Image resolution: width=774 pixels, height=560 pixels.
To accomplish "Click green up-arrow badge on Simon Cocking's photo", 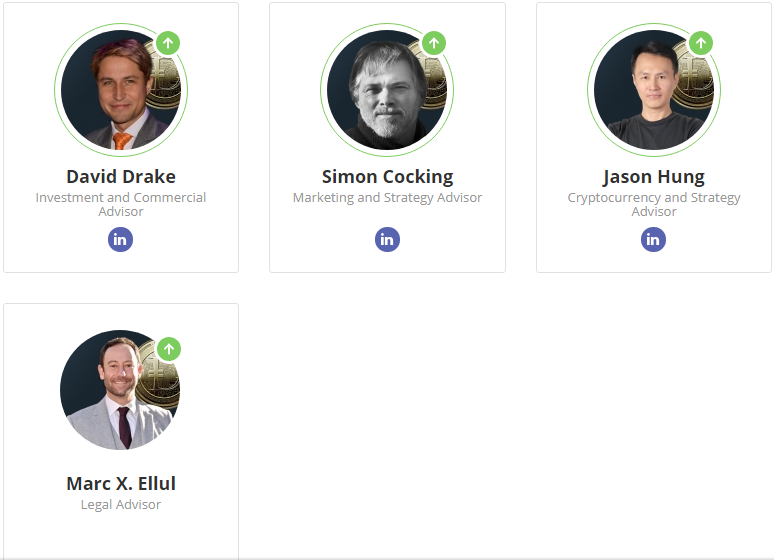I will pyautogui.click(x=434, y=43).
